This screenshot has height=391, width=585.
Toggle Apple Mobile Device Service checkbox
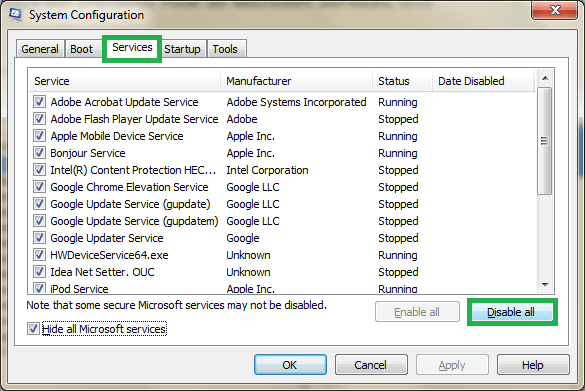tap(39, 135)
